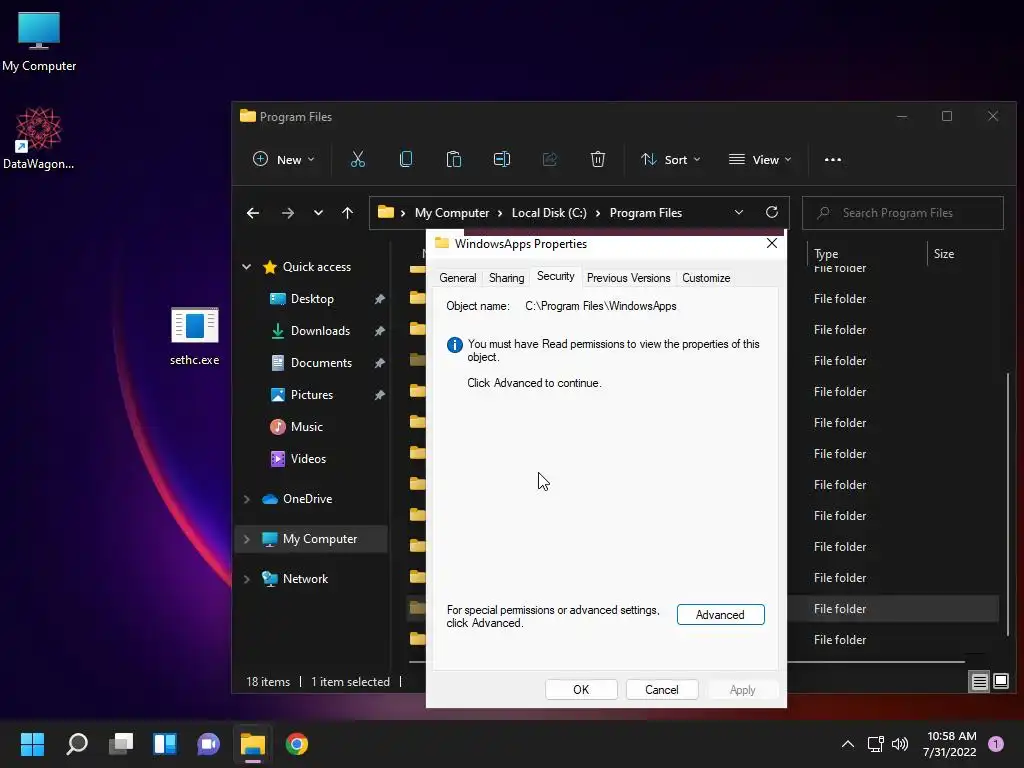Click the Rename icon in toolbar
Image resolution: width=1024 pixels, height=768 pixels.
pyautogui.click(x=502, y=159)
